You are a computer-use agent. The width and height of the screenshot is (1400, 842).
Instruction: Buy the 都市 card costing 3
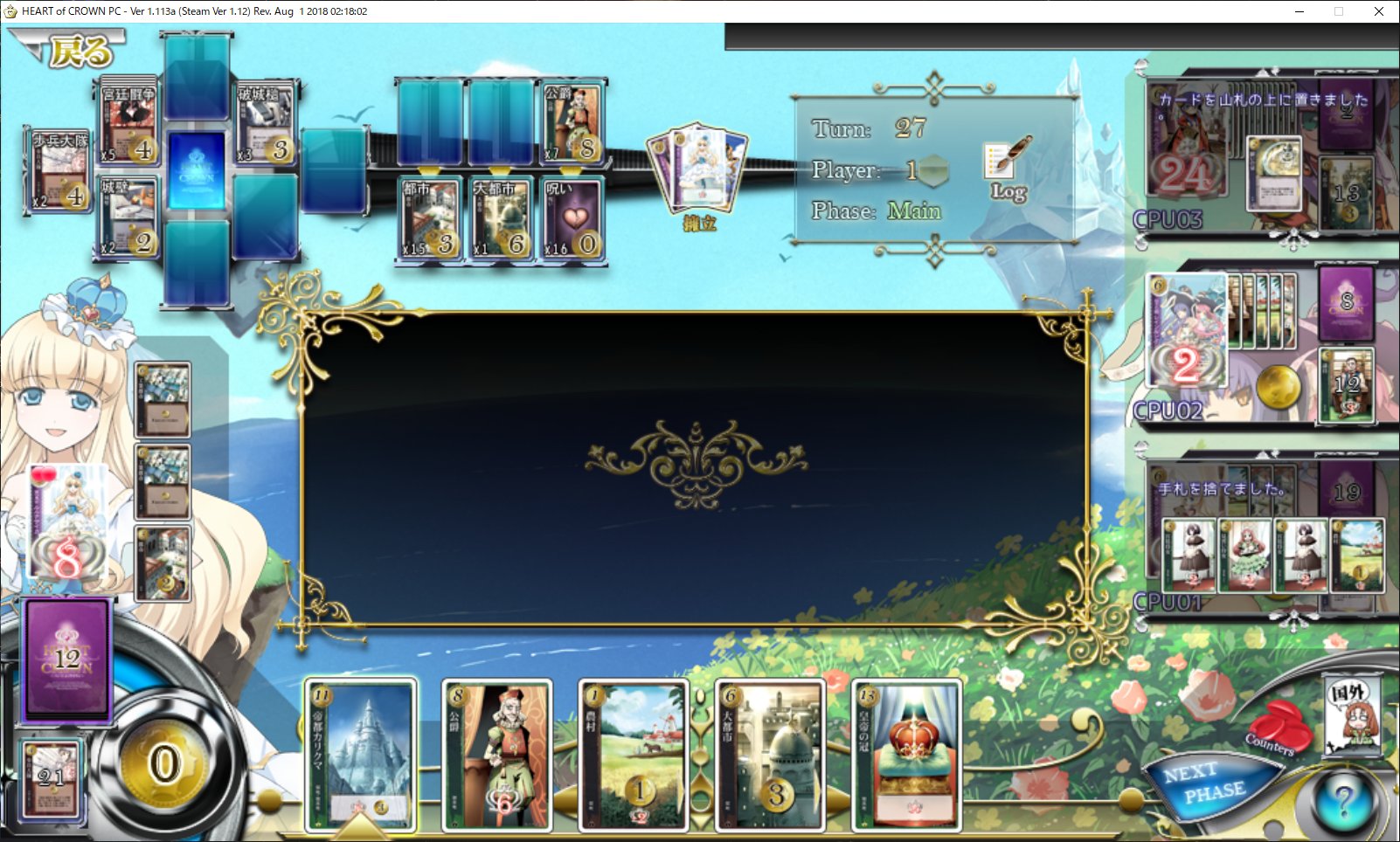pyautogui.click(x=430, y=218)
